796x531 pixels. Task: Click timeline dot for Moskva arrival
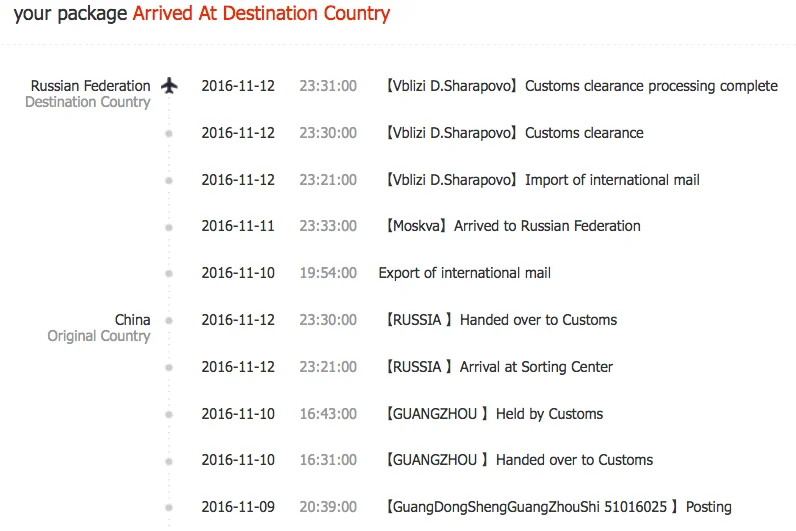coord(169,227)
